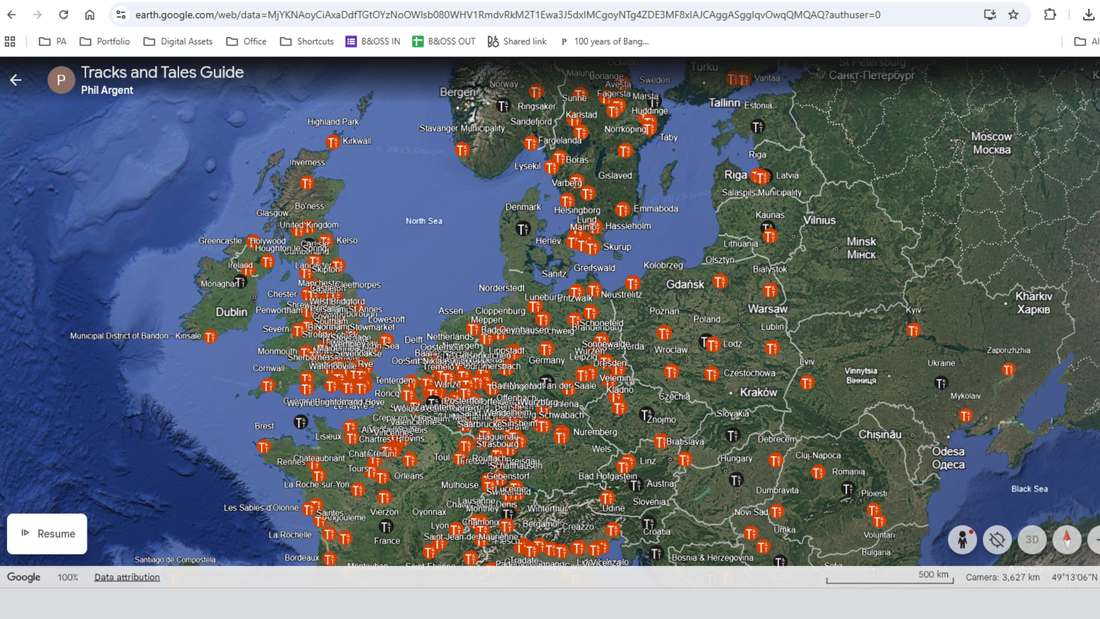Image resolution: width=1100 pixels, height=619 pixels.
Task: Open the browser apps grid icon
Action: 10,42
